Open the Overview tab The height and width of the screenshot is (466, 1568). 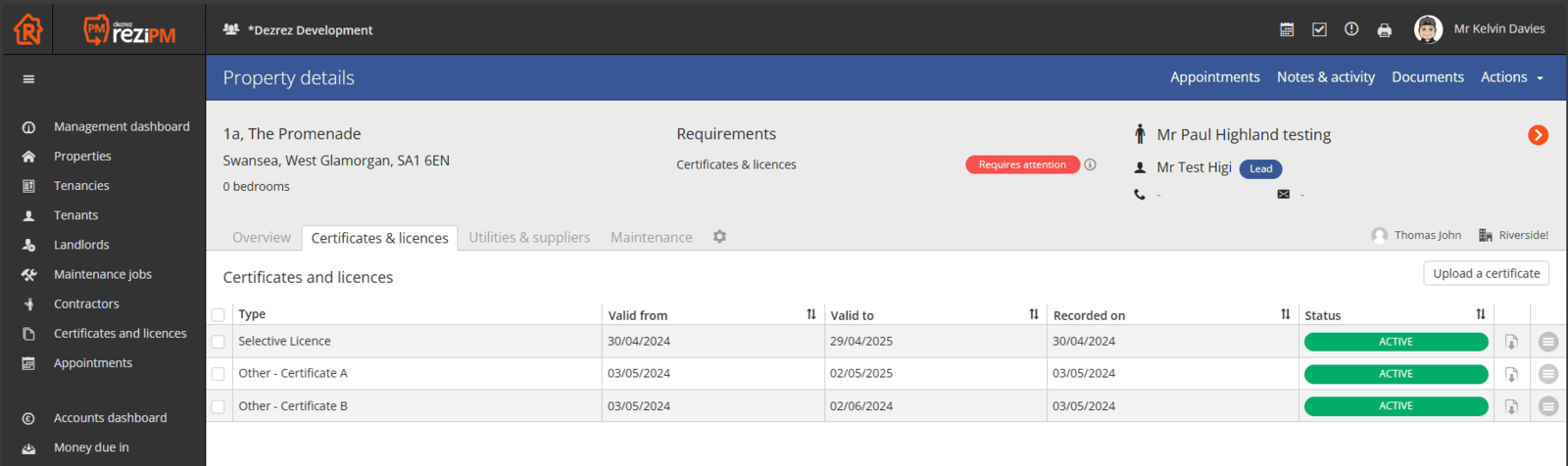click(x=262, y=238)
